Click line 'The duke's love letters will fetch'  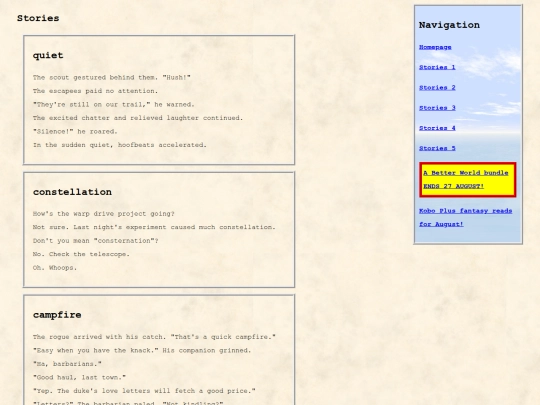pyautogui.click(x=144, y=391)
